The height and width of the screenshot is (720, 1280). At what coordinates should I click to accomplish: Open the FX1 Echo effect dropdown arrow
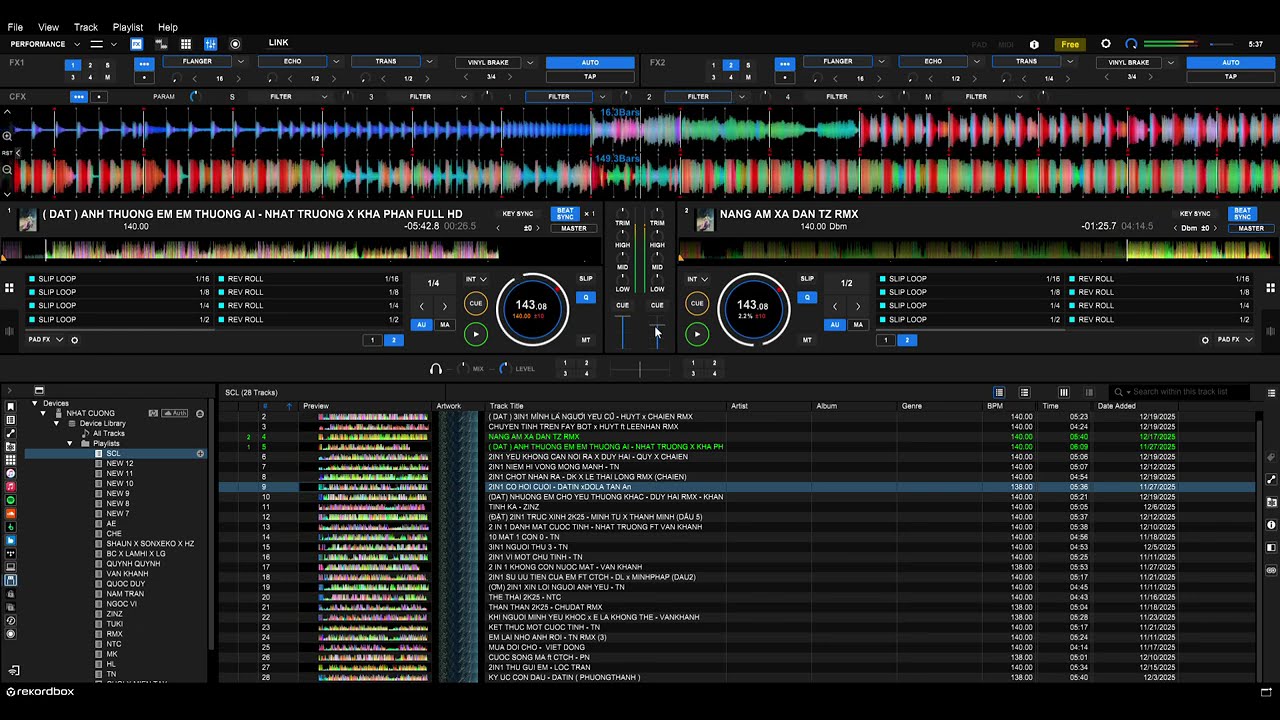click(335, 62)
